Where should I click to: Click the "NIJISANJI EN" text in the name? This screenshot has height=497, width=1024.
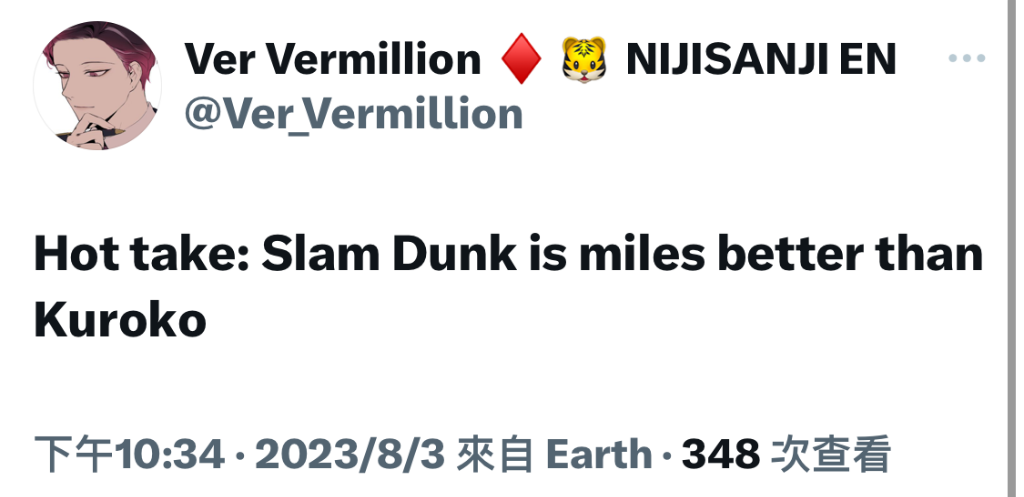(761, 59)
